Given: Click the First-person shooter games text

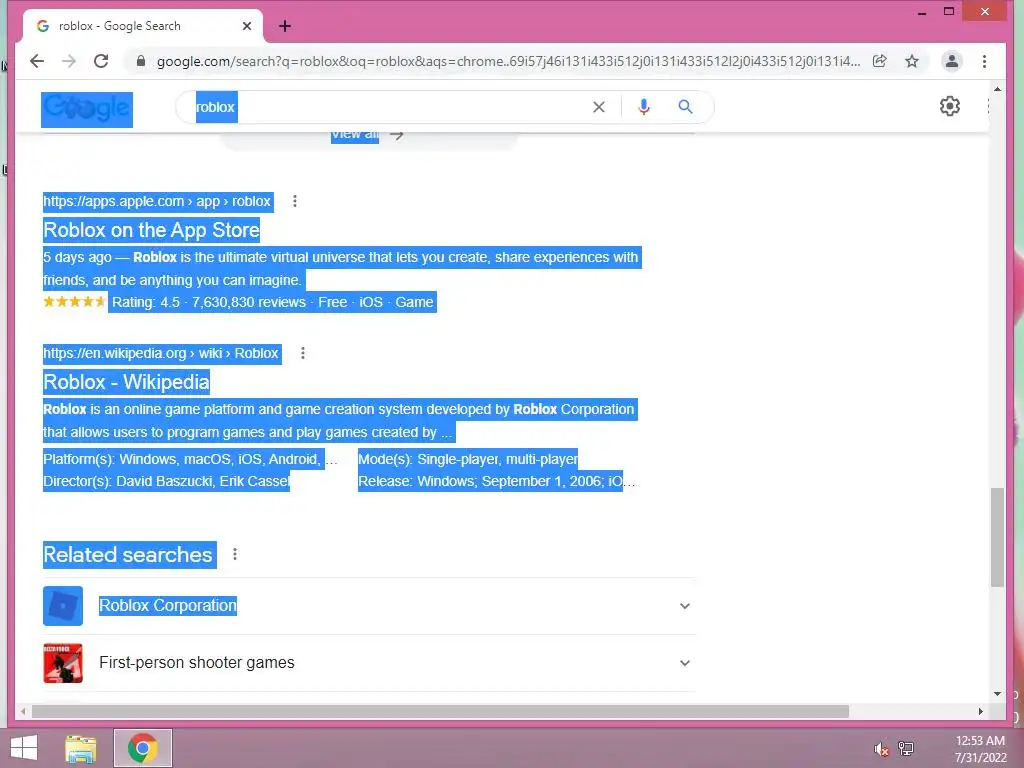Looking at the screenshot, I should (197, 662).
